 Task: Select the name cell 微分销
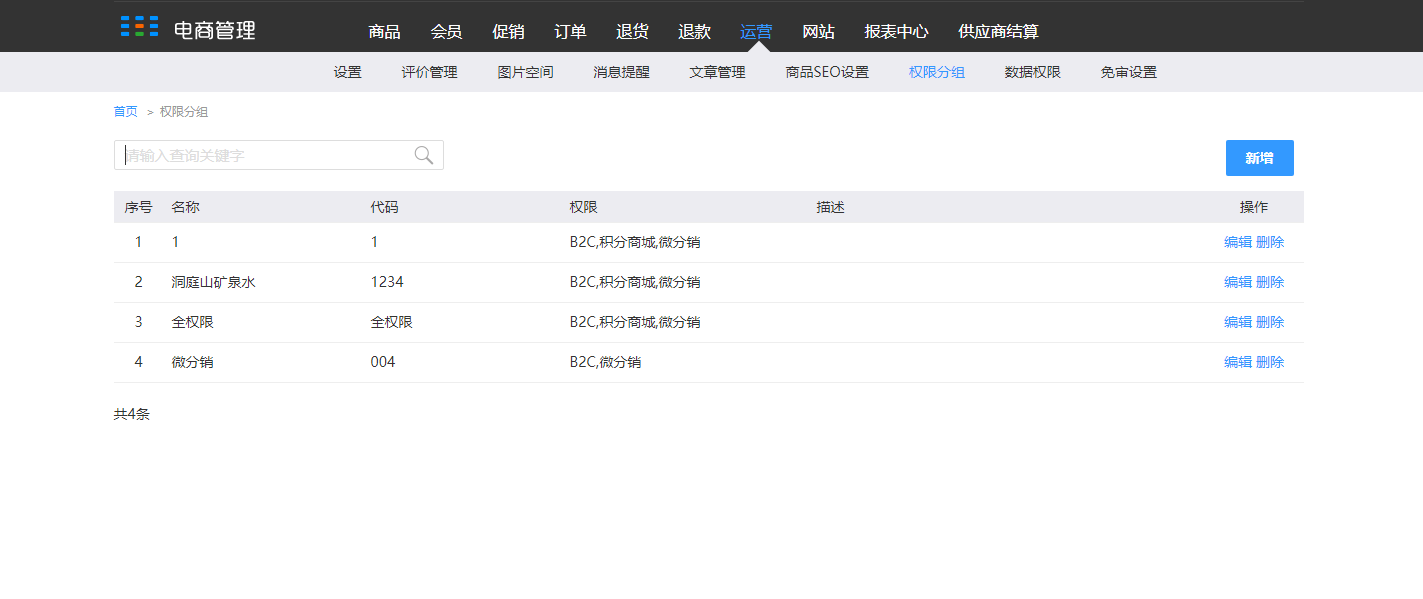pyautogui.click(x=193, y=362)
